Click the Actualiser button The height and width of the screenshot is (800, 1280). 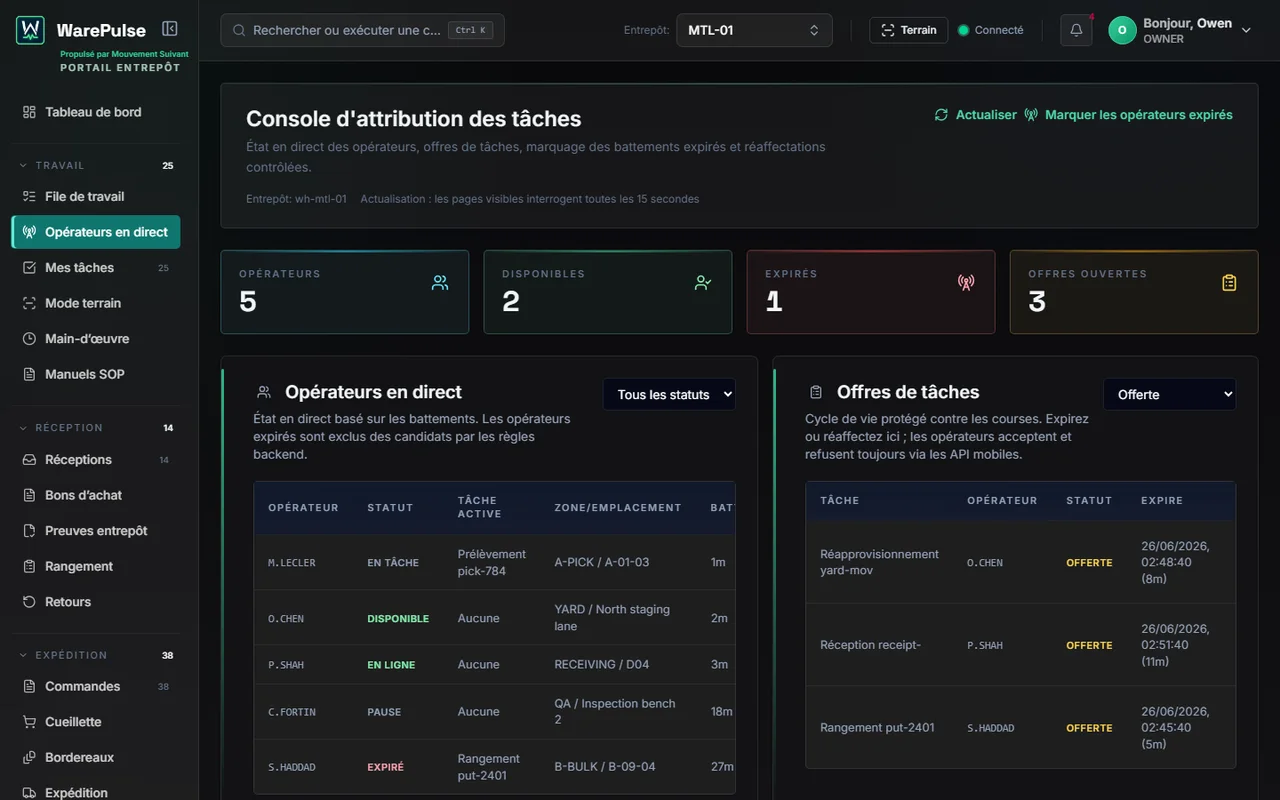[975, 115]
